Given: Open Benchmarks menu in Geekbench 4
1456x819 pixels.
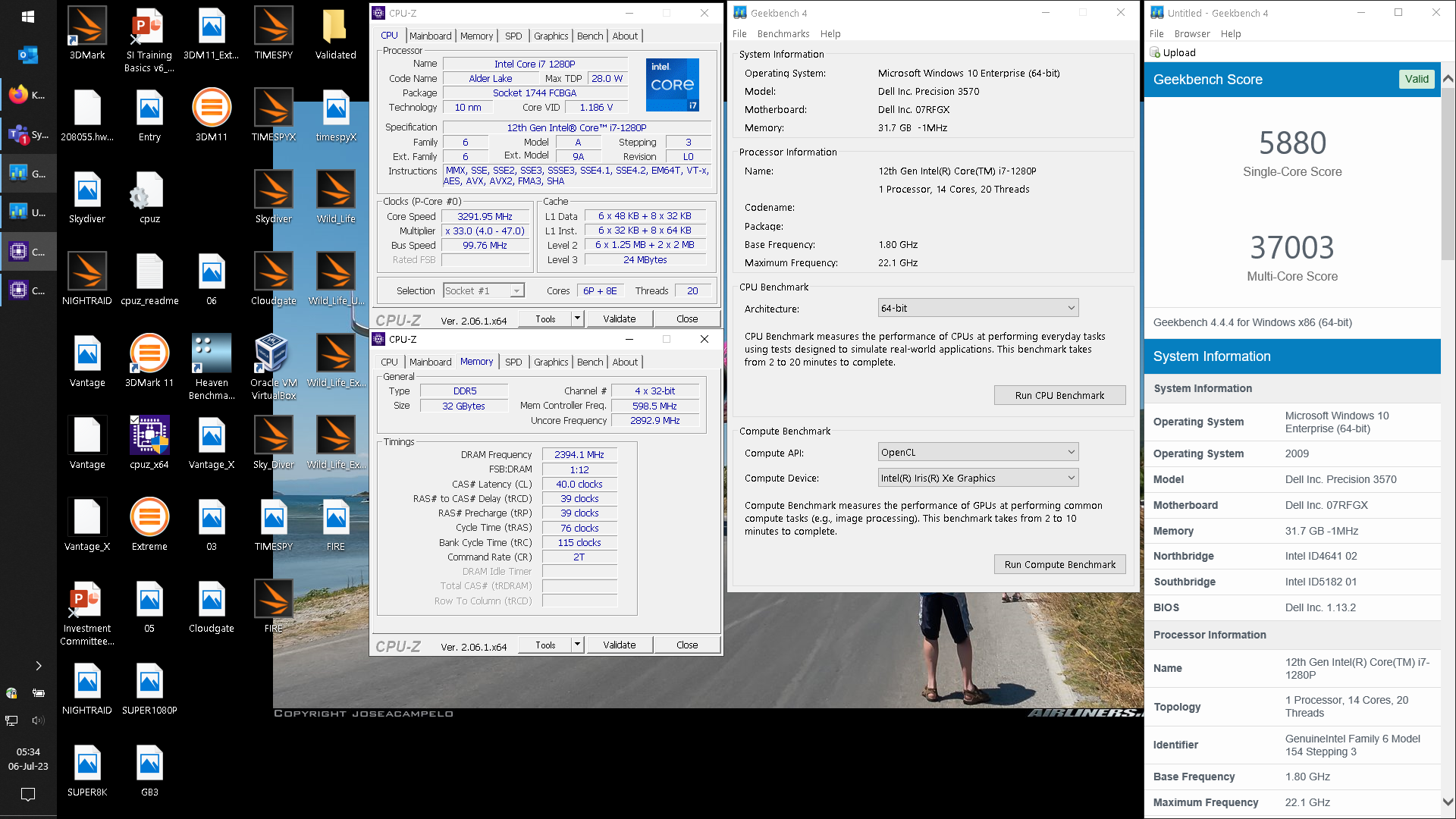Looking at the screenshot, I should 783,33.
